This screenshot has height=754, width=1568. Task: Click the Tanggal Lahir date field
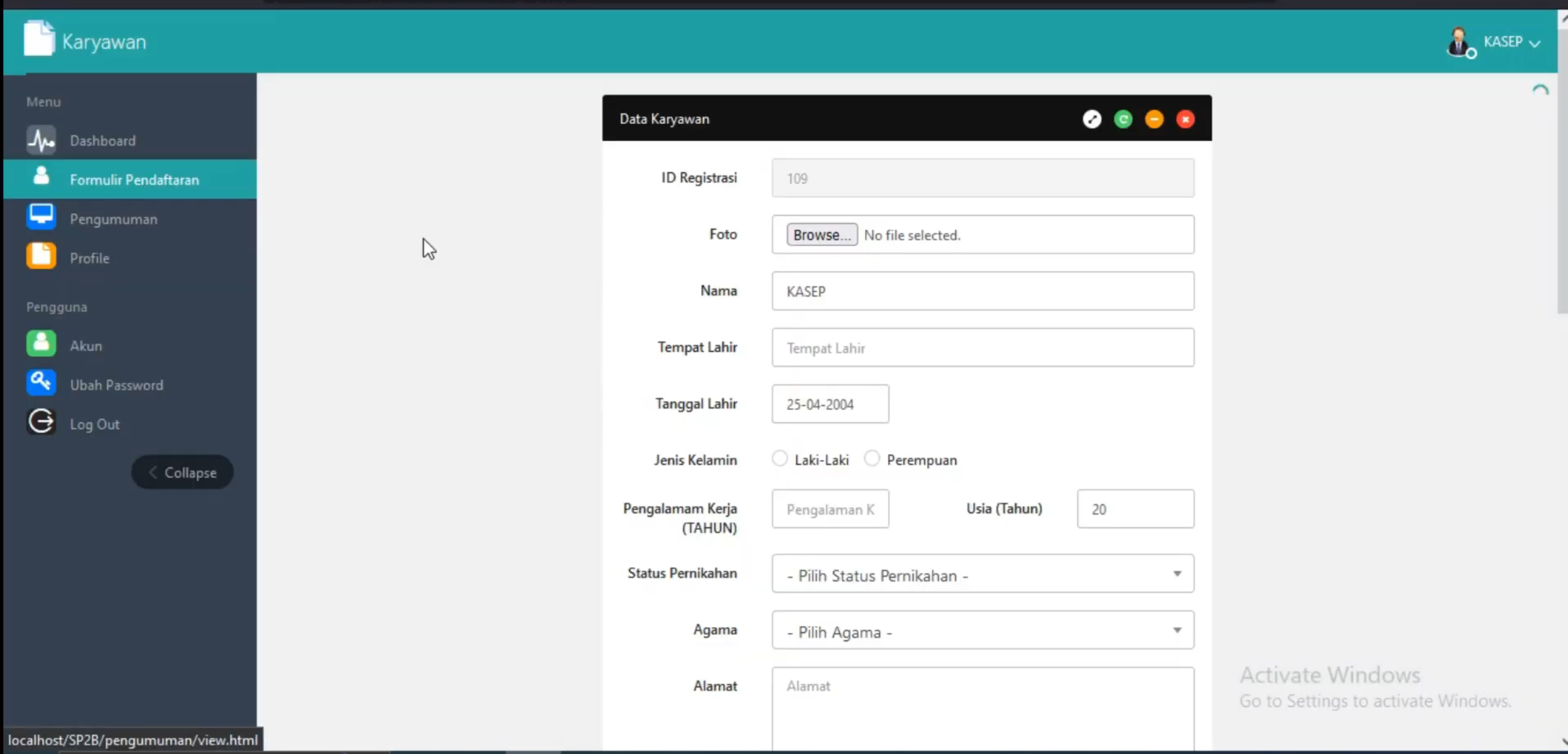coord(830,404)
